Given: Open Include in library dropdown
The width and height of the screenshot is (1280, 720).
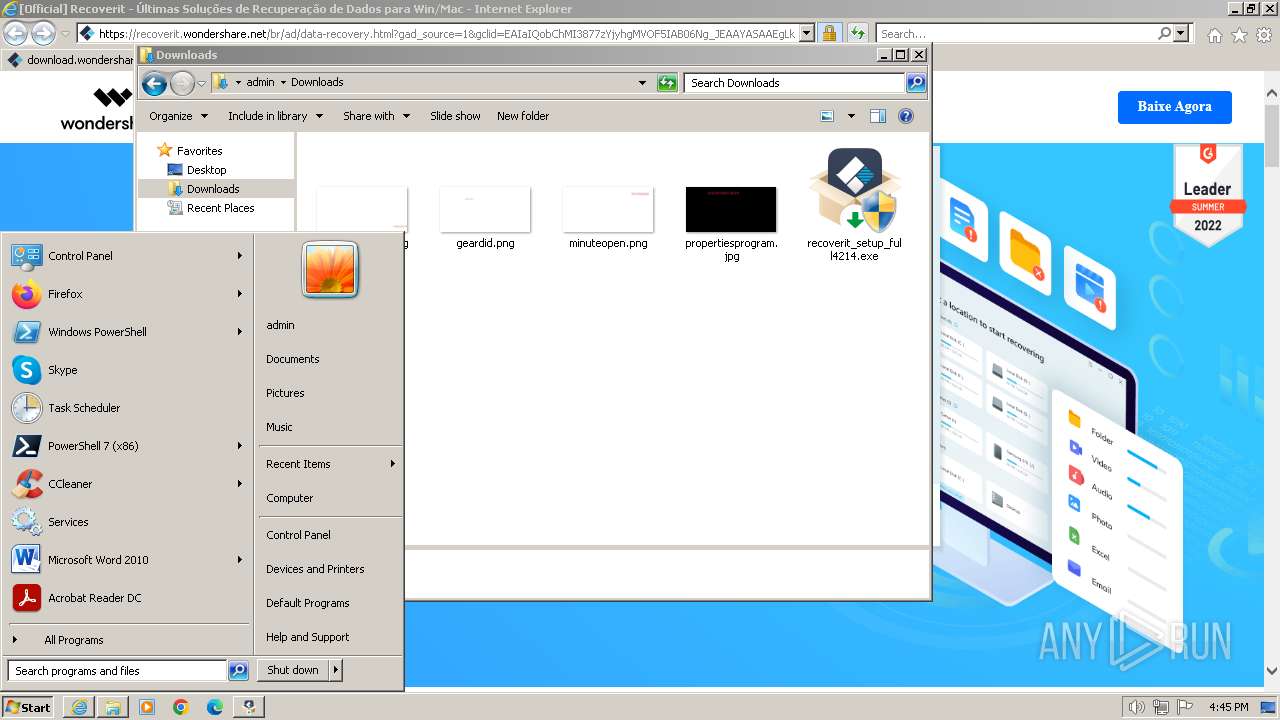Looking at the screenshot, I should pos(275,116).
